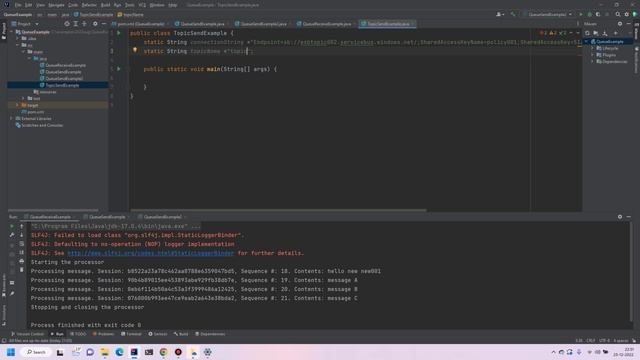The image size is (640, 360).
Task: Open Google Chrome from the taskbar
Action: coord(164,352)
